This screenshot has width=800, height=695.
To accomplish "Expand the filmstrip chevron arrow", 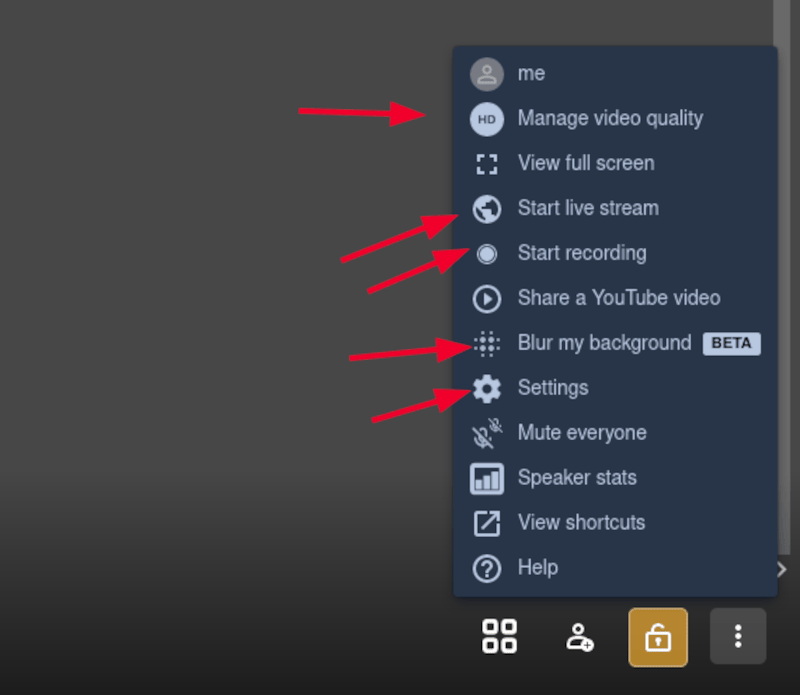I will click(782, 569).
